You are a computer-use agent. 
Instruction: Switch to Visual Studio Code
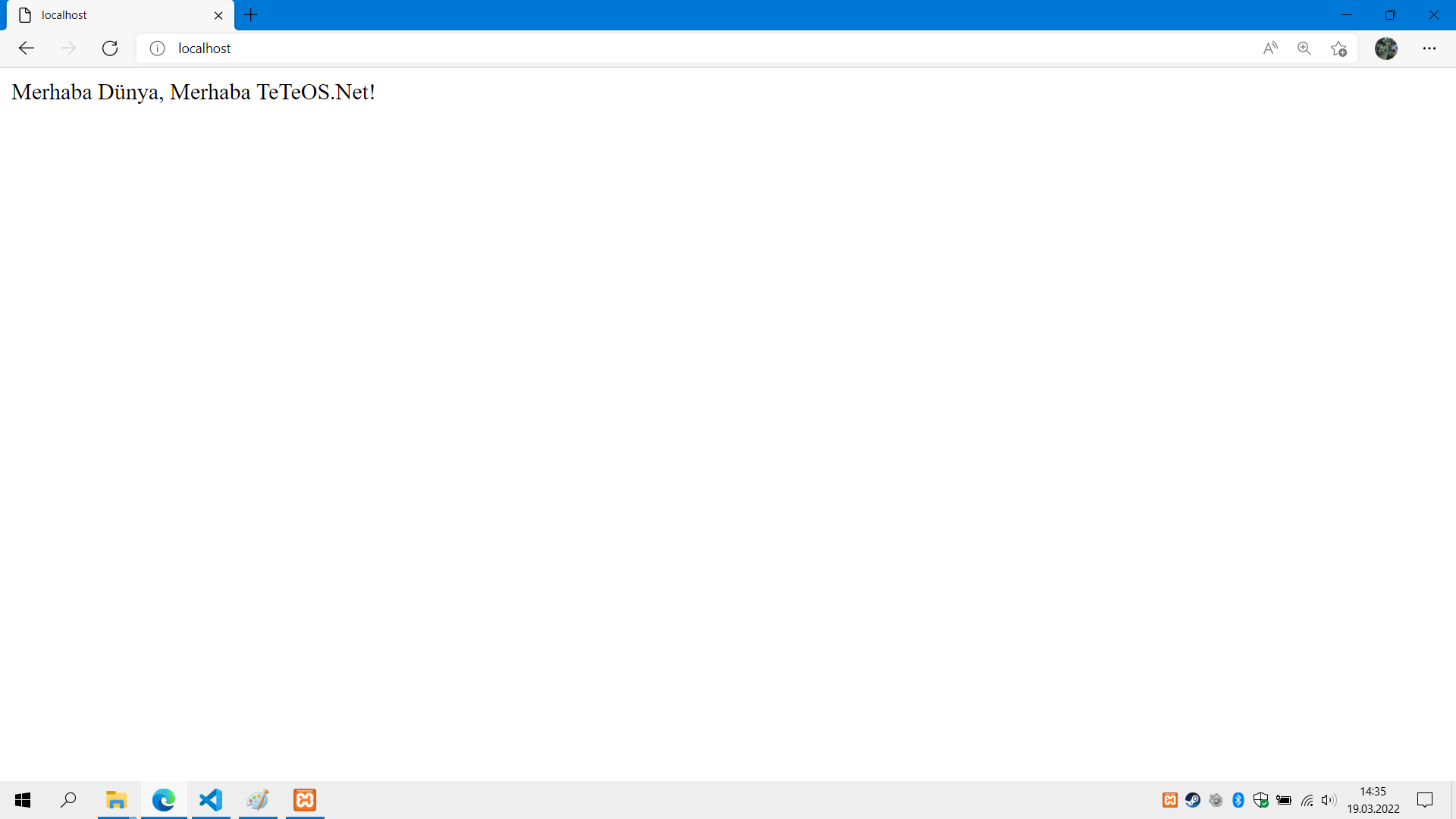click(x=211, y=800)
